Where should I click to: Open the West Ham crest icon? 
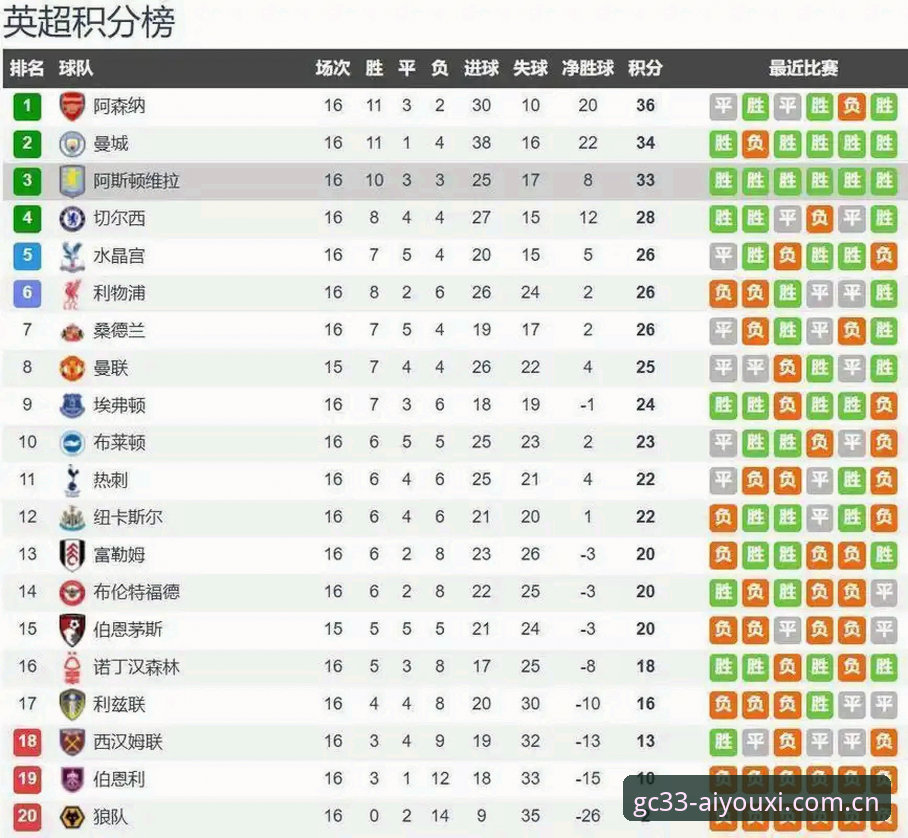coord(72,742)
